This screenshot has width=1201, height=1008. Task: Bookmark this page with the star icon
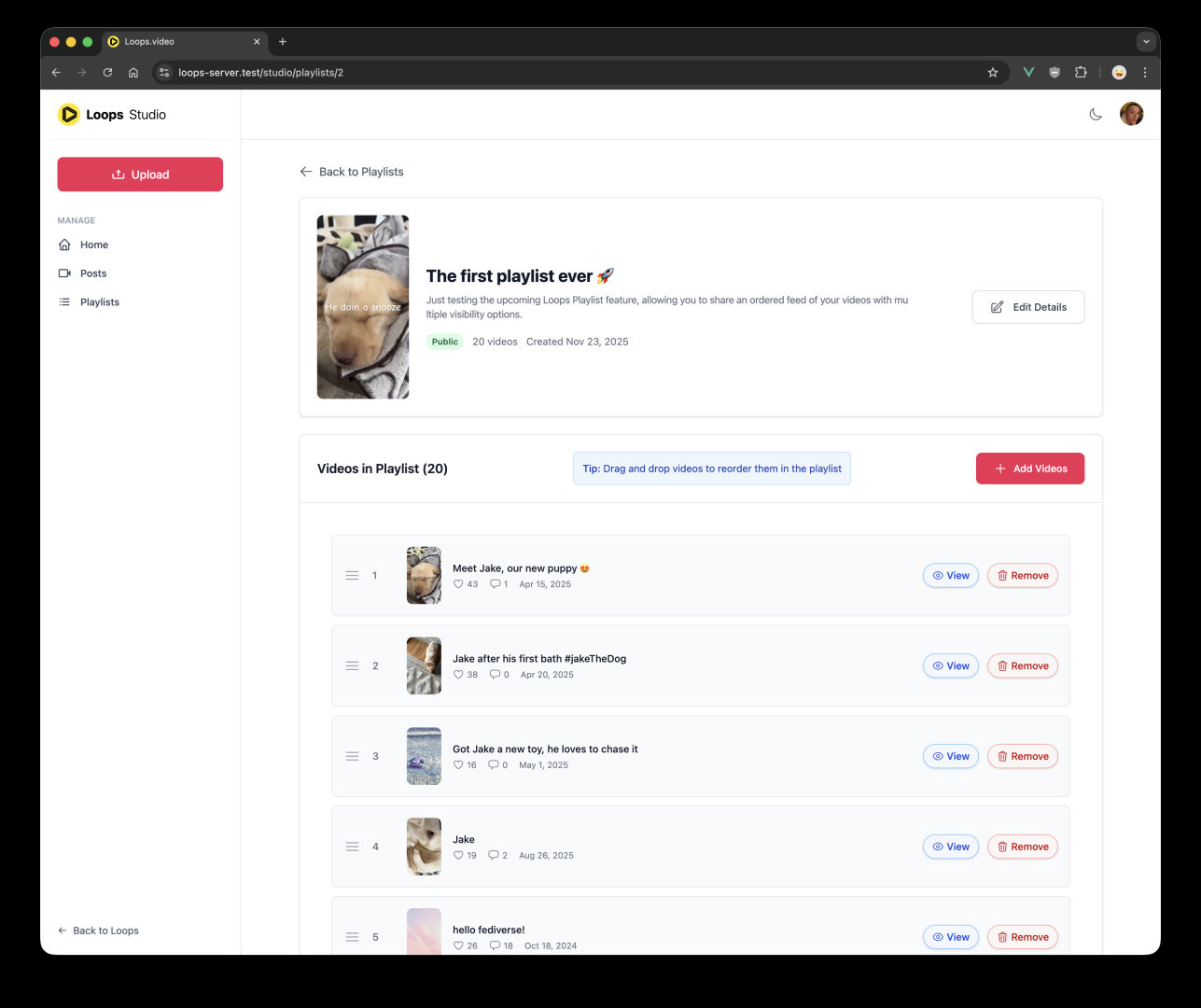[992, 73]
